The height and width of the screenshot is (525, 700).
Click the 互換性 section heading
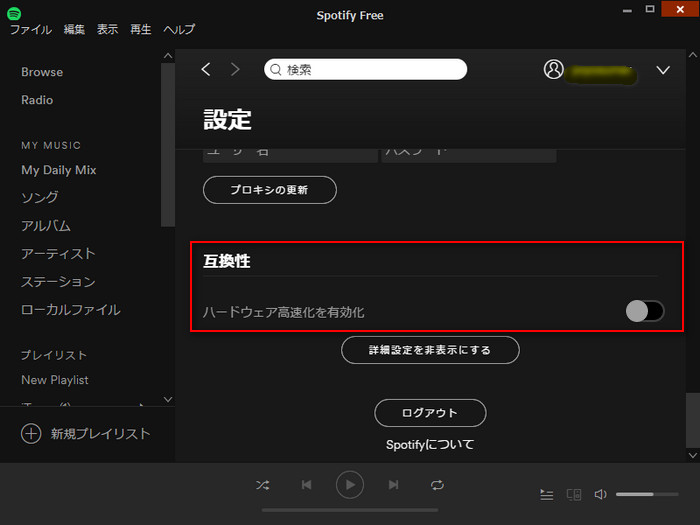click(227, 261)
